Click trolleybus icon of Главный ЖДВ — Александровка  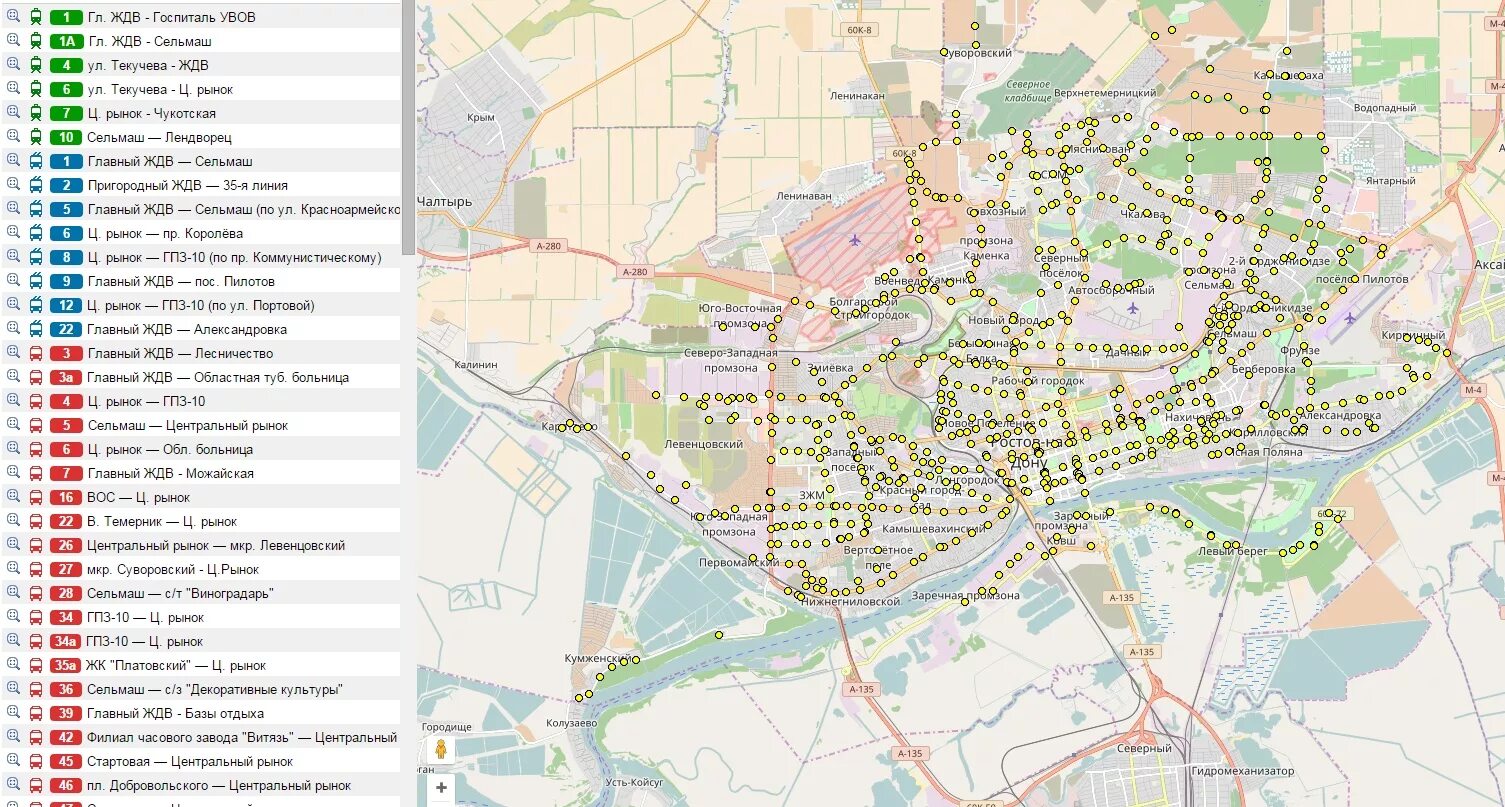[36, 329]
